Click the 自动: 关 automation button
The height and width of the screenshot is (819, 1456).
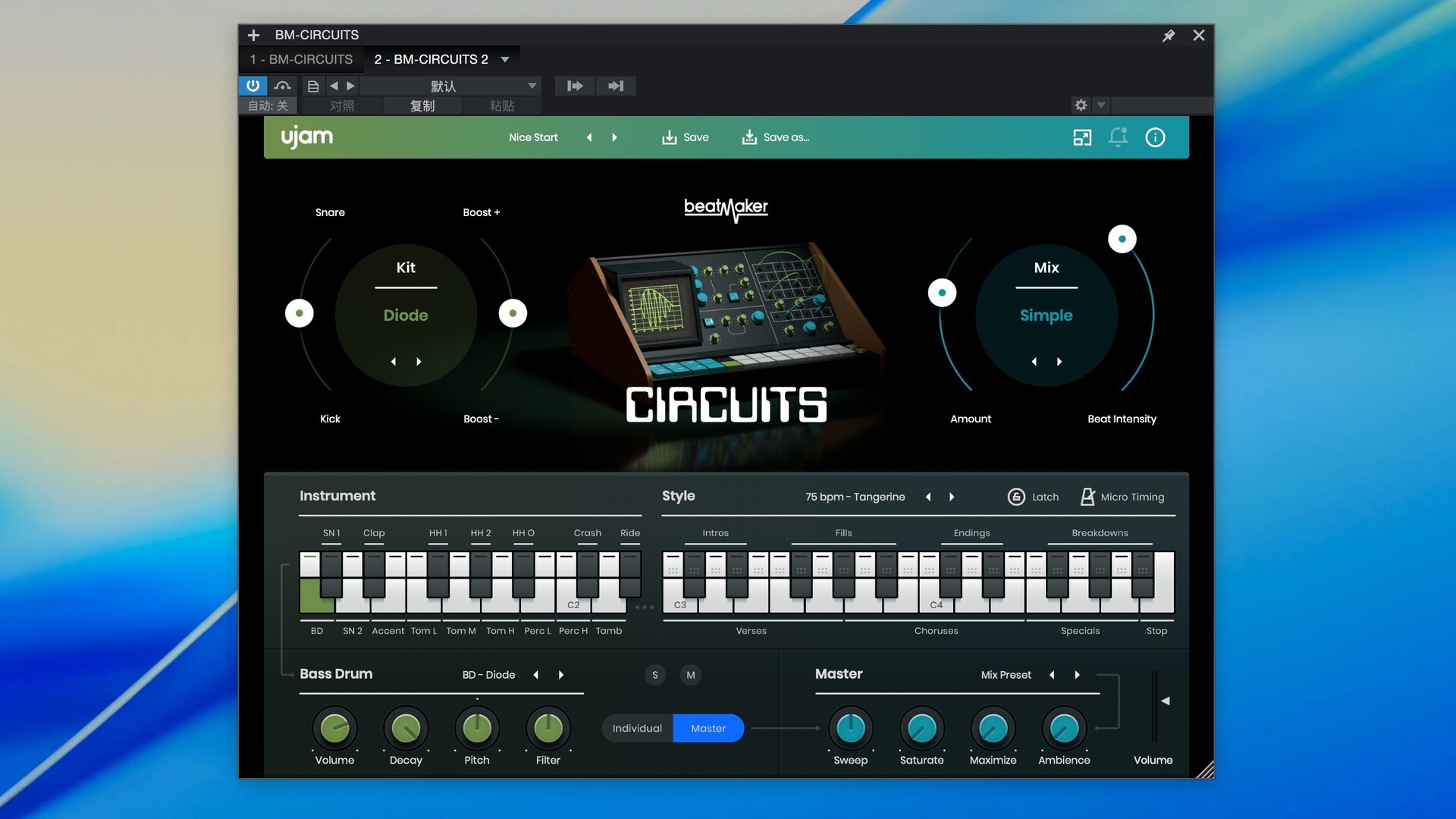tap(268, 106)
